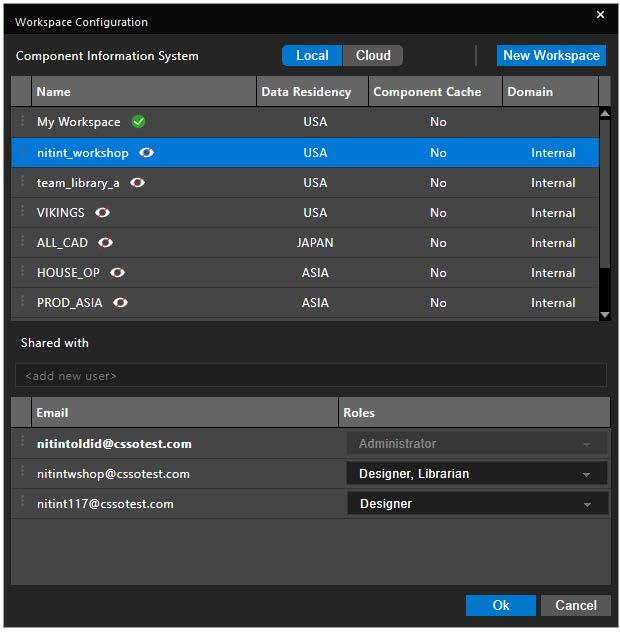The image size is (620, 633).
Task: Create a New Workspace
Action: [551, 55]
